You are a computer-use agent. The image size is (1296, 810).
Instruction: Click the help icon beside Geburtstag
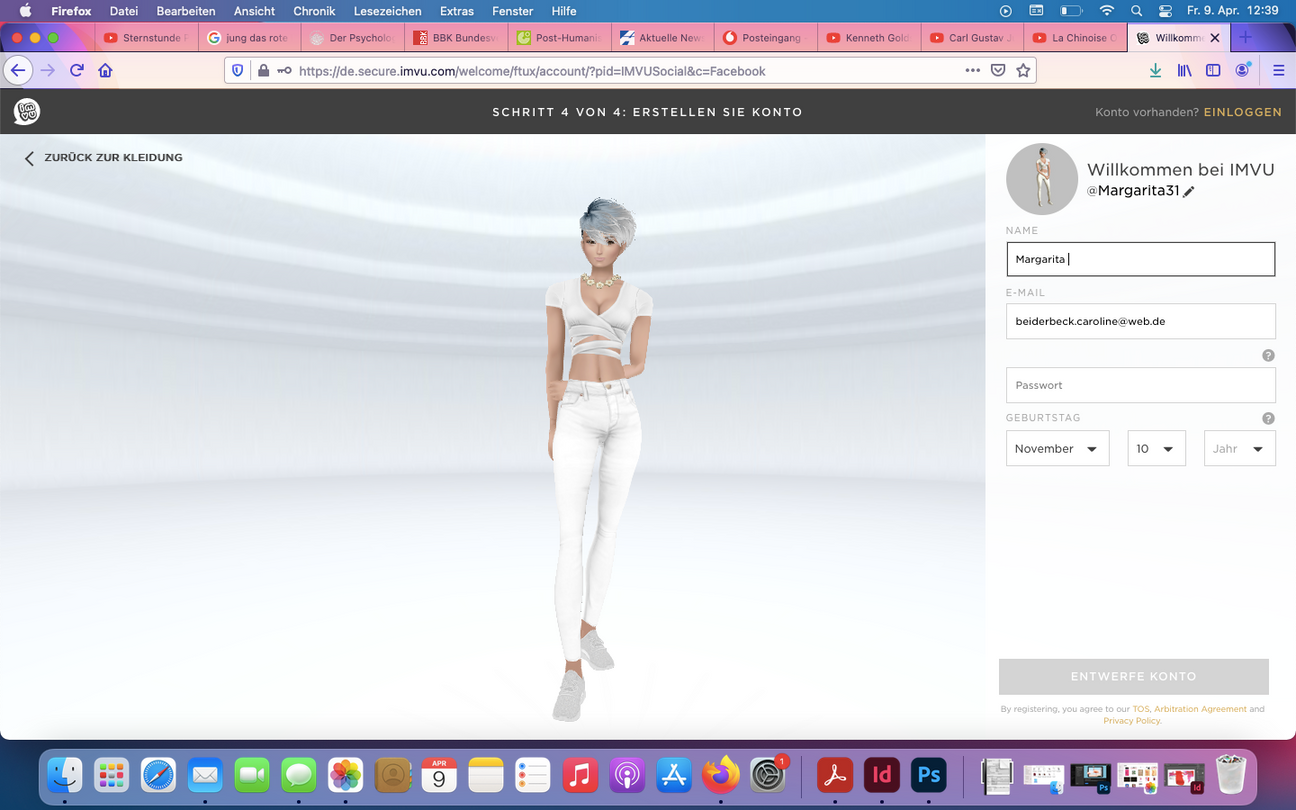(x=1268, y=419)
